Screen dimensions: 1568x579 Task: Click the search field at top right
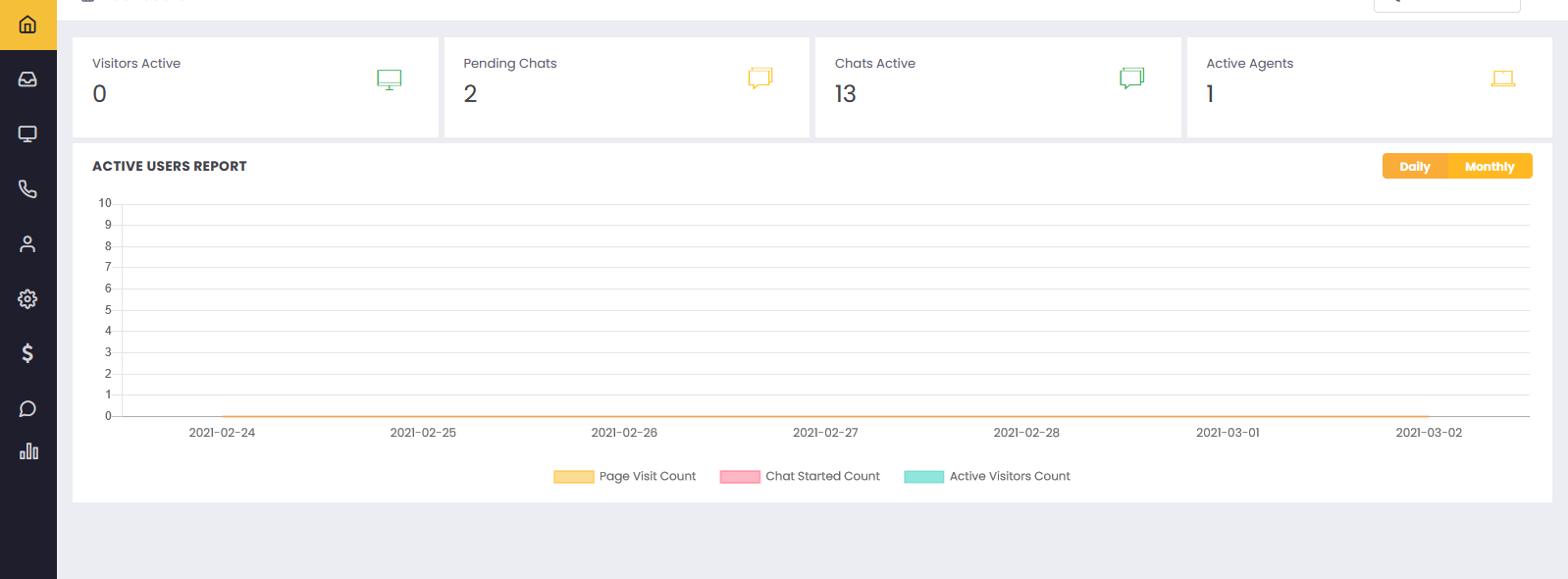pos(1447,5)
